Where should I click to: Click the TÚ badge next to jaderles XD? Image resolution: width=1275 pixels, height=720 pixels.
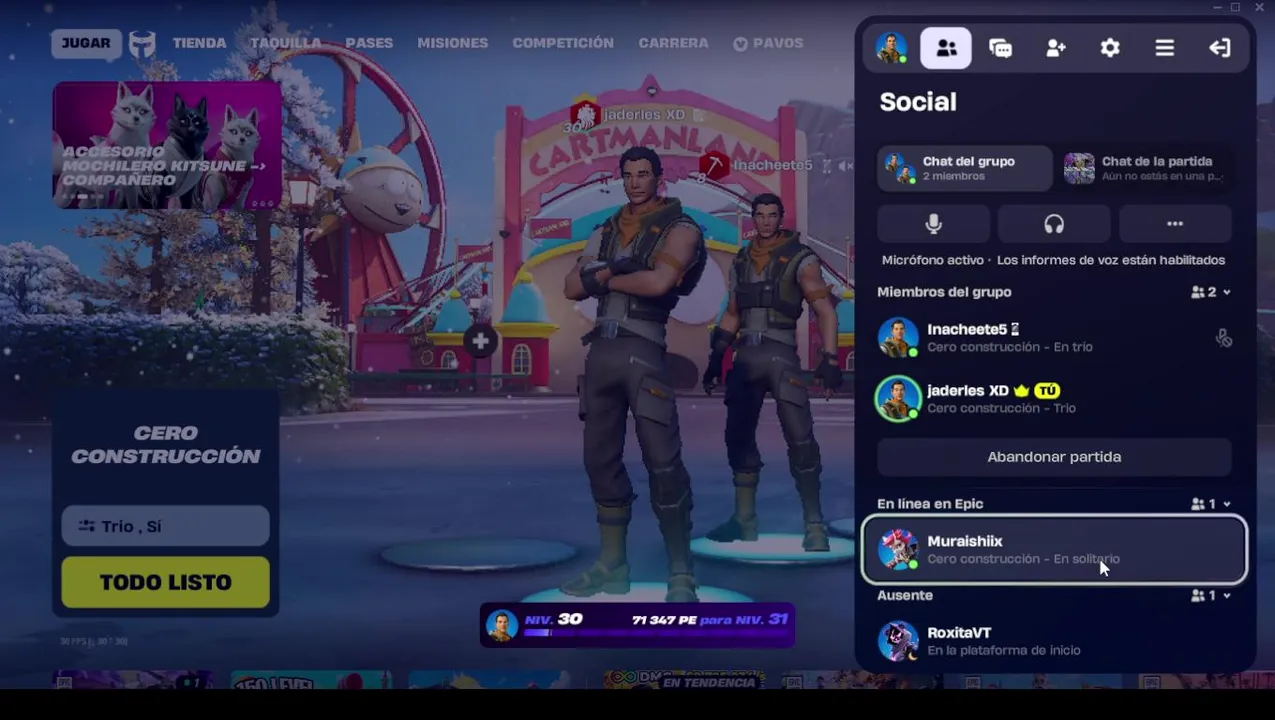click(x=1046, y=391)
